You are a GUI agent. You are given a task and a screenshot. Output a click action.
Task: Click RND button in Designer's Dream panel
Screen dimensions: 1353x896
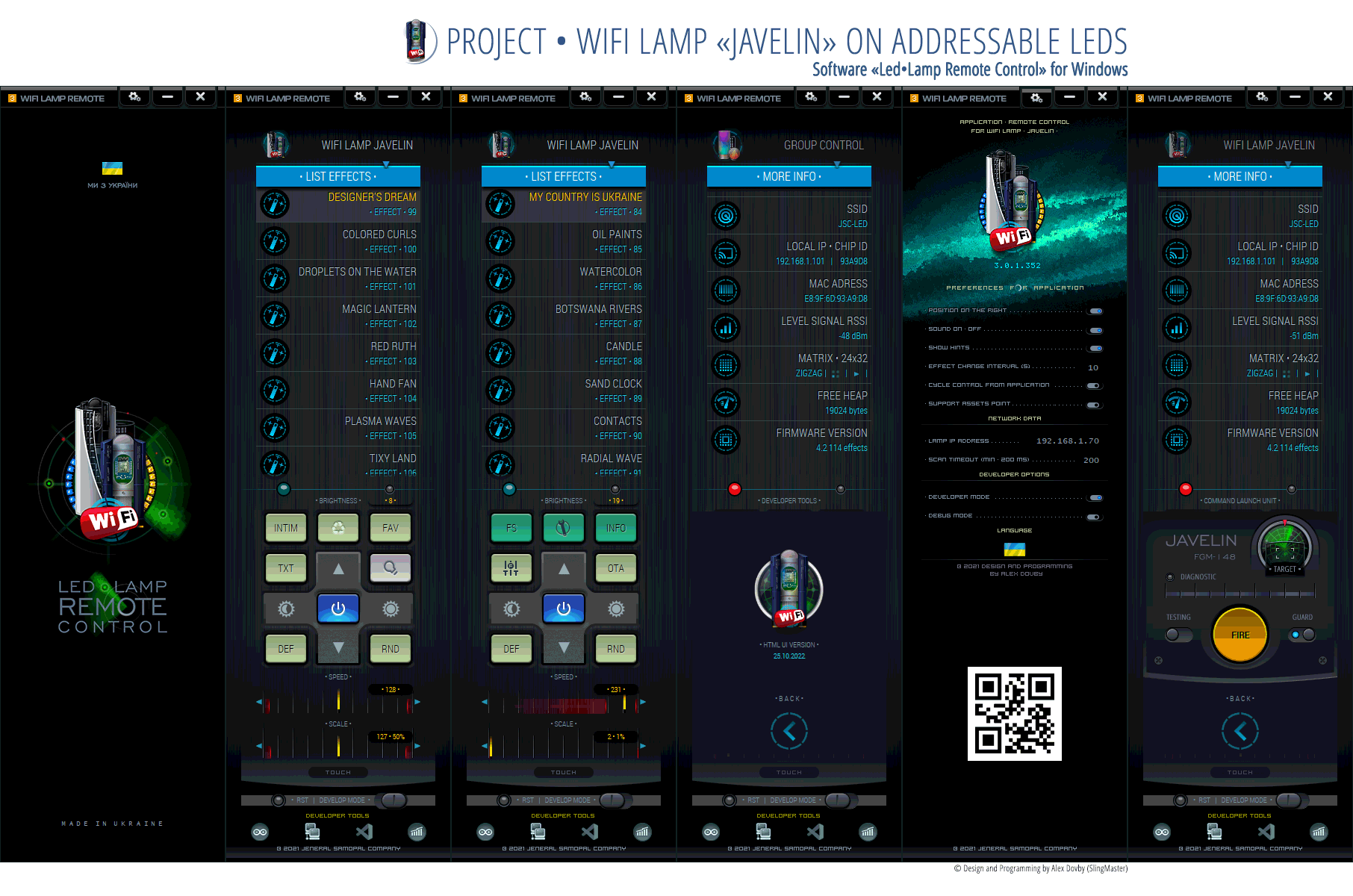pos(391,649)
